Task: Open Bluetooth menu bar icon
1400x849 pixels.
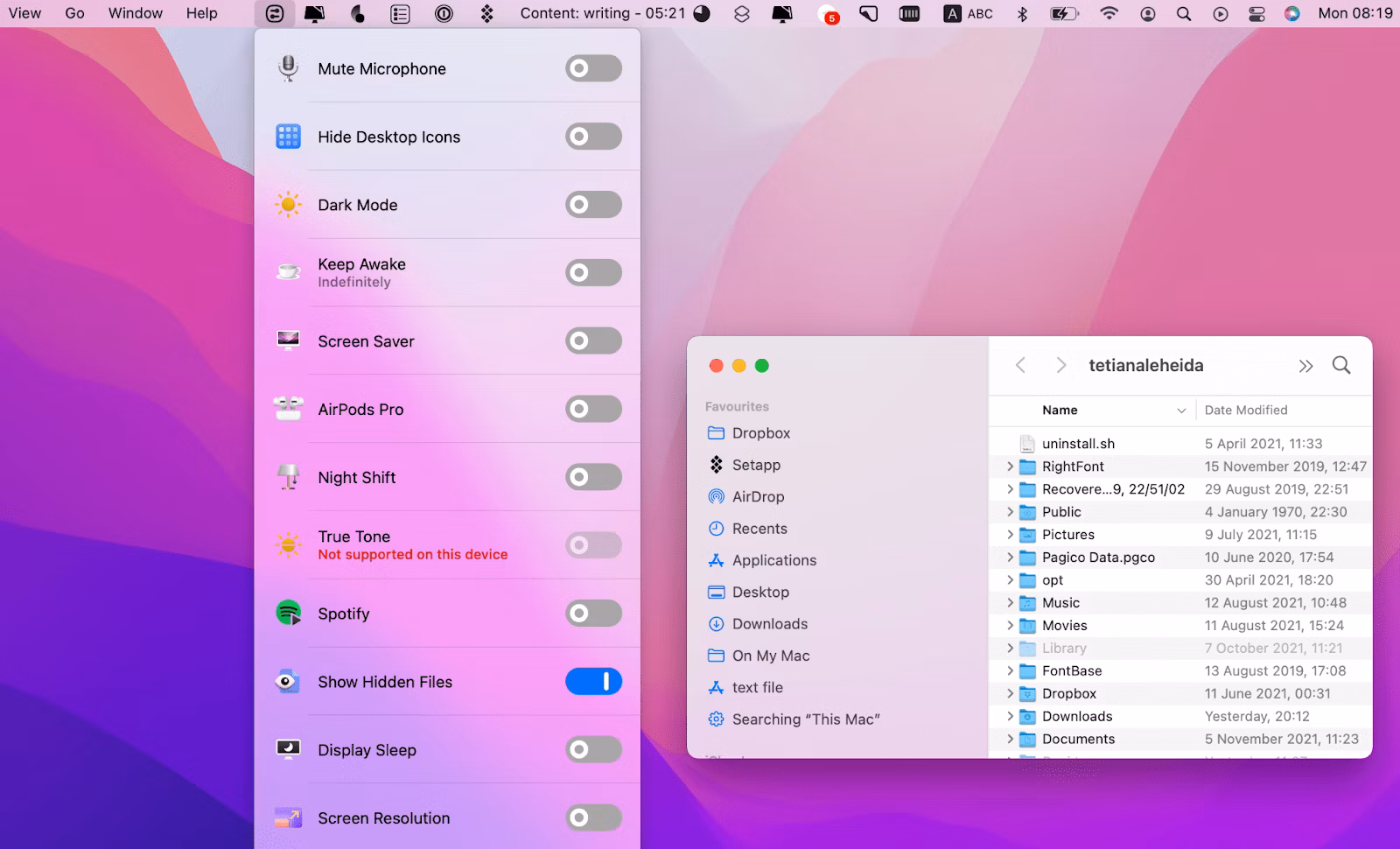Action: (1022, 14)
